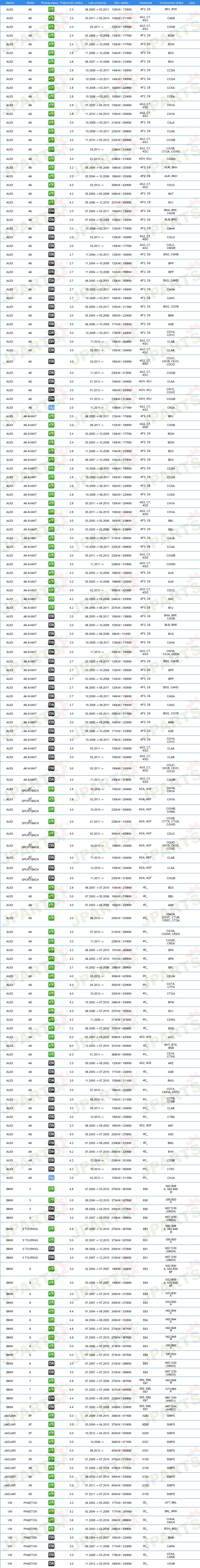Click the Nadwozie column header
200x1568 pixels.
tap(145, 3)
